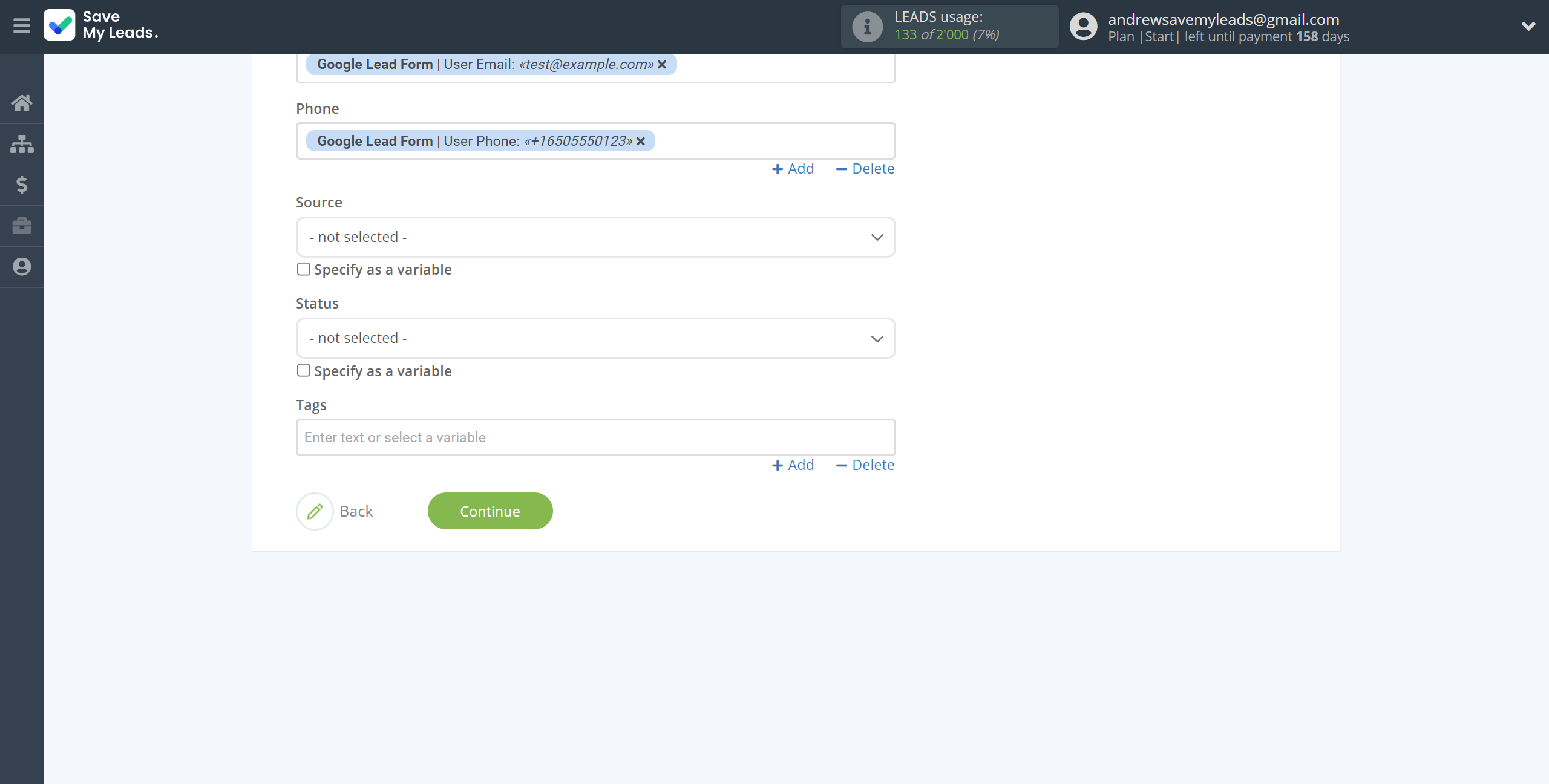Remove the User Phone variable tag
The width and height of the screenshot is (1549, 784).
[x=641, y=141]
